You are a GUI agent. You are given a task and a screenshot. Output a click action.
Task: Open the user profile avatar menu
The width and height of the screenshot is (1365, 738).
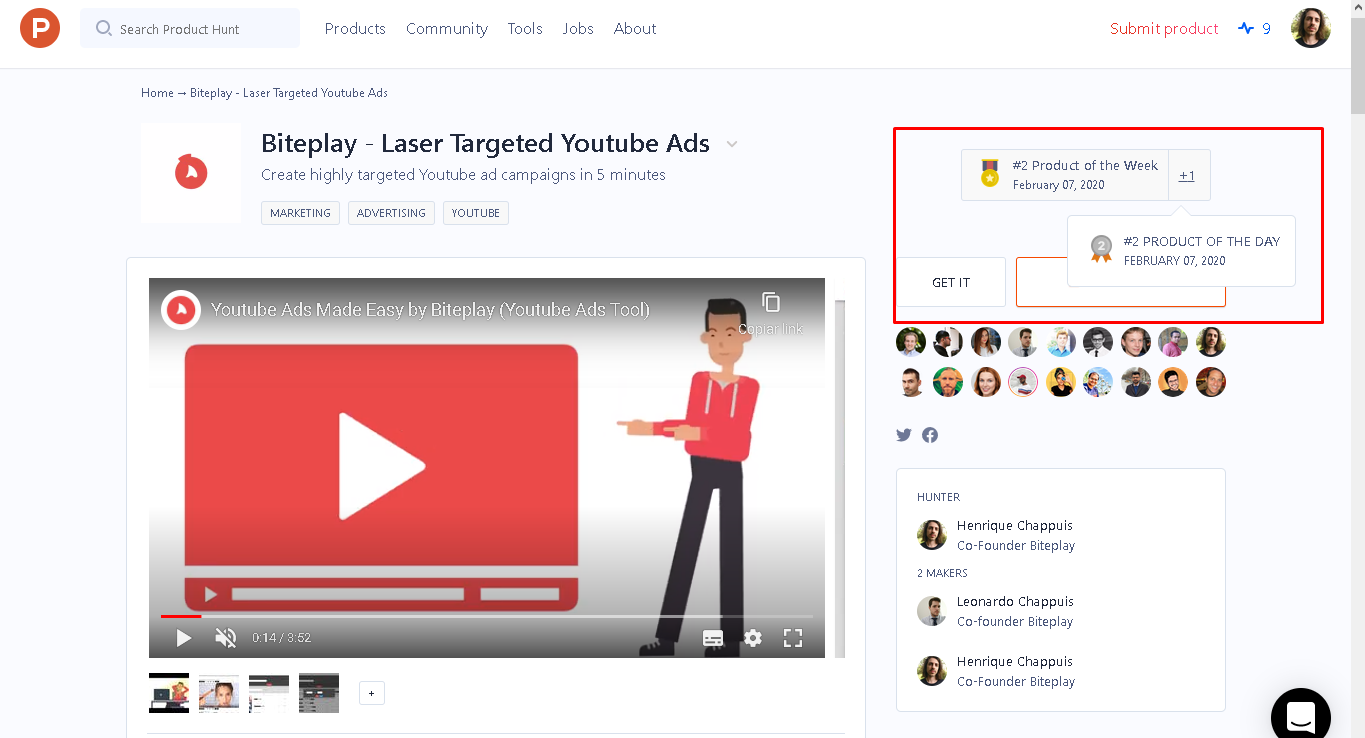tap(1310, 28)
